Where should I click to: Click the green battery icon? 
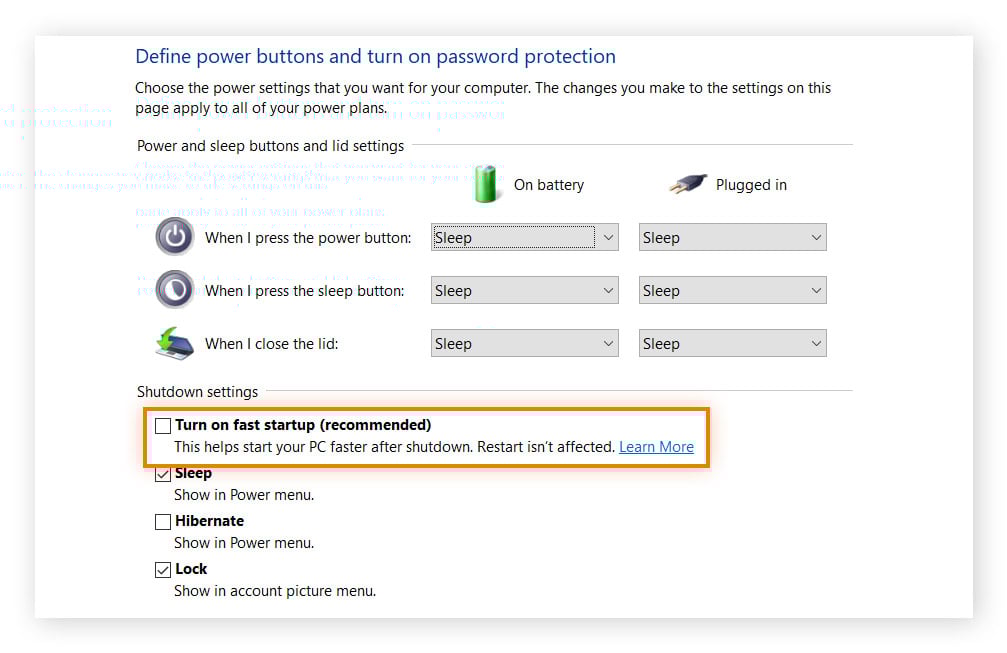tap(487, 184)
